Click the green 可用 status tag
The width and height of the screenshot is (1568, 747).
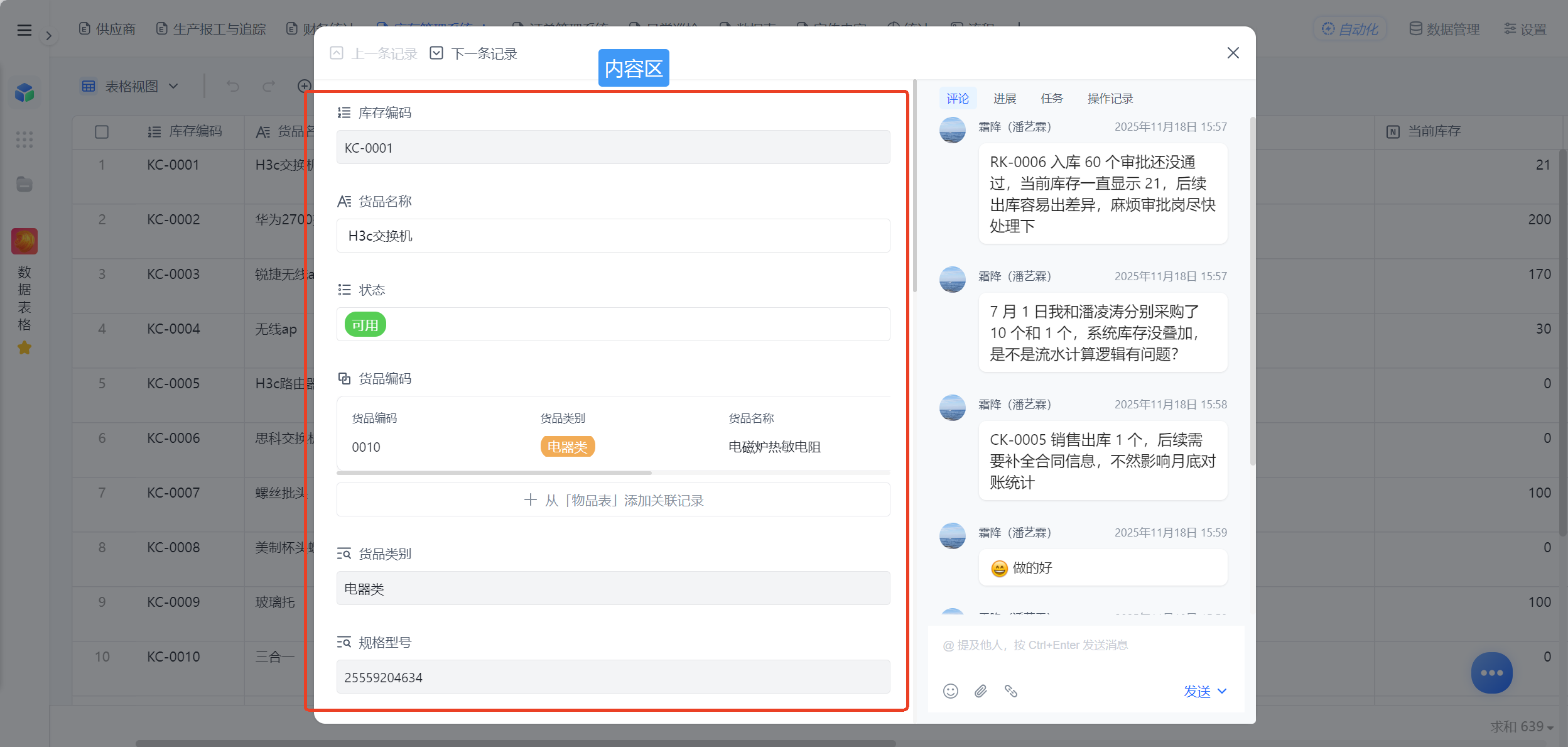click(365, 325)
